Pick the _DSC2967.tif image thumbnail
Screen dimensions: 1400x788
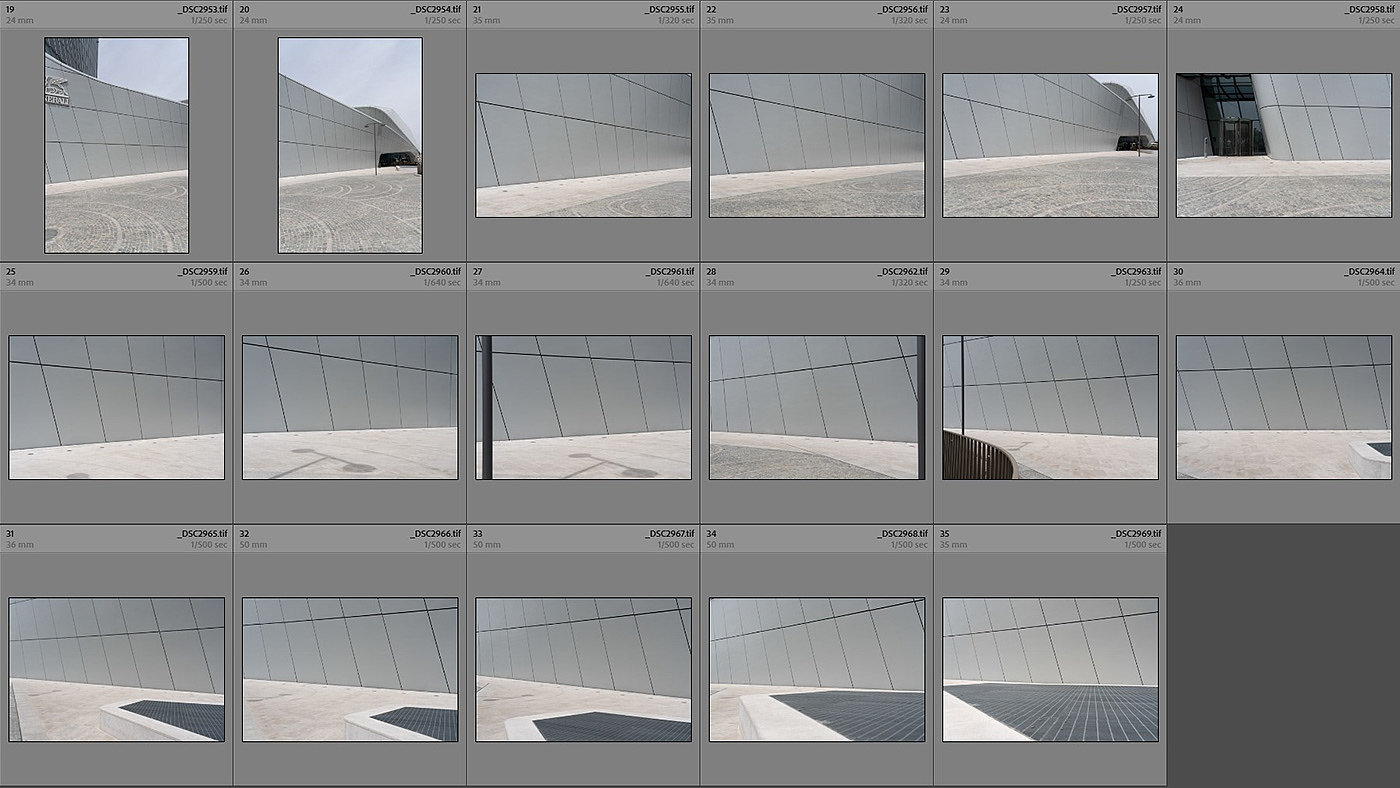coord(583,669)
